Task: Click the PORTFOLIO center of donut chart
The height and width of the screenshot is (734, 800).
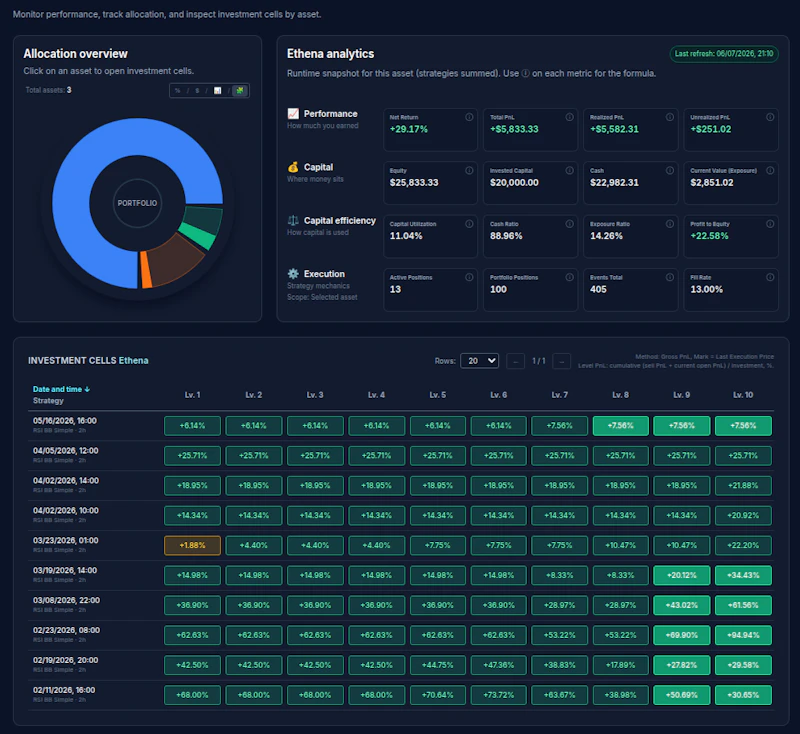Action: (x=137, y=203)
